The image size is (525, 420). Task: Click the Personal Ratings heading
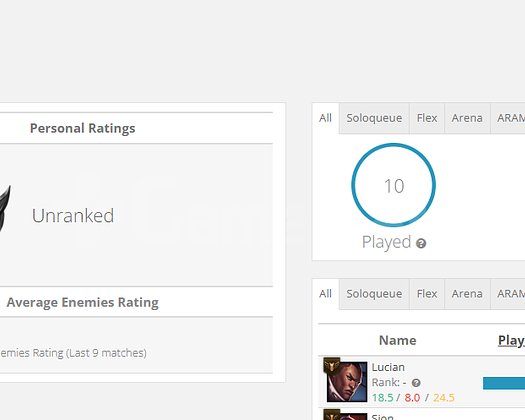(x=82, y=128)
